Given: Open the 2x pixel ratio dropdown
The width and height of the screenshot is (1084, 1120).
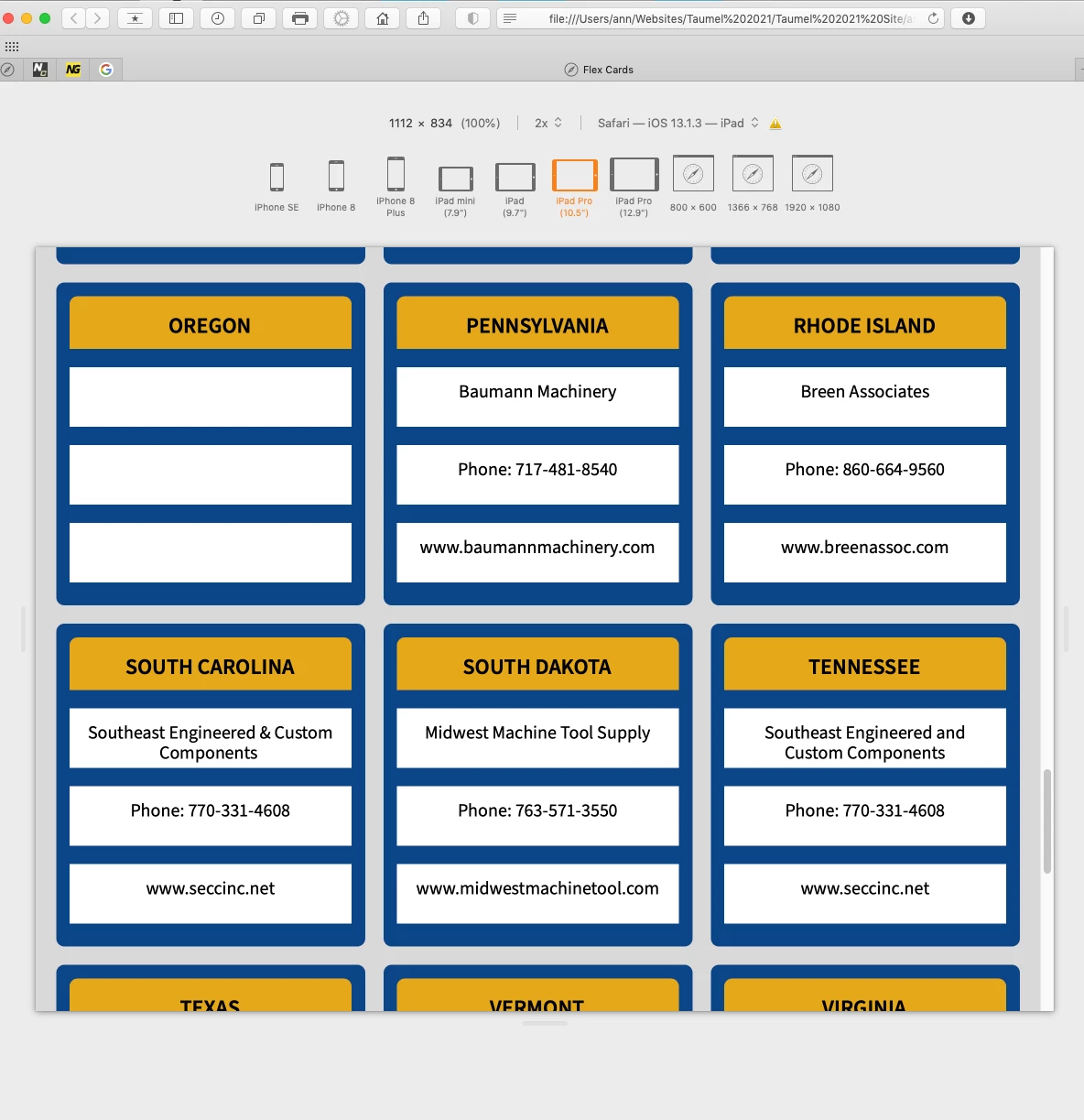Looking at the screenshot, I should [548, 123].
